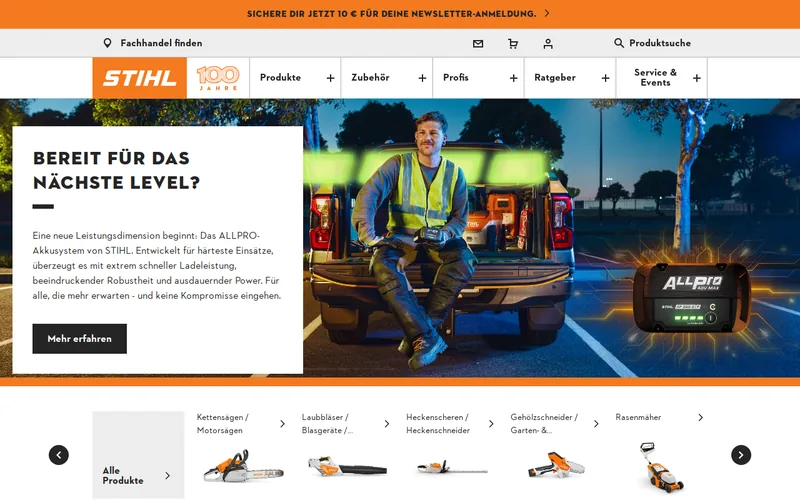This screenshot has height=500, width=800.
Task: Click the arrow in newsletter banner
Action: pos(547,14)
